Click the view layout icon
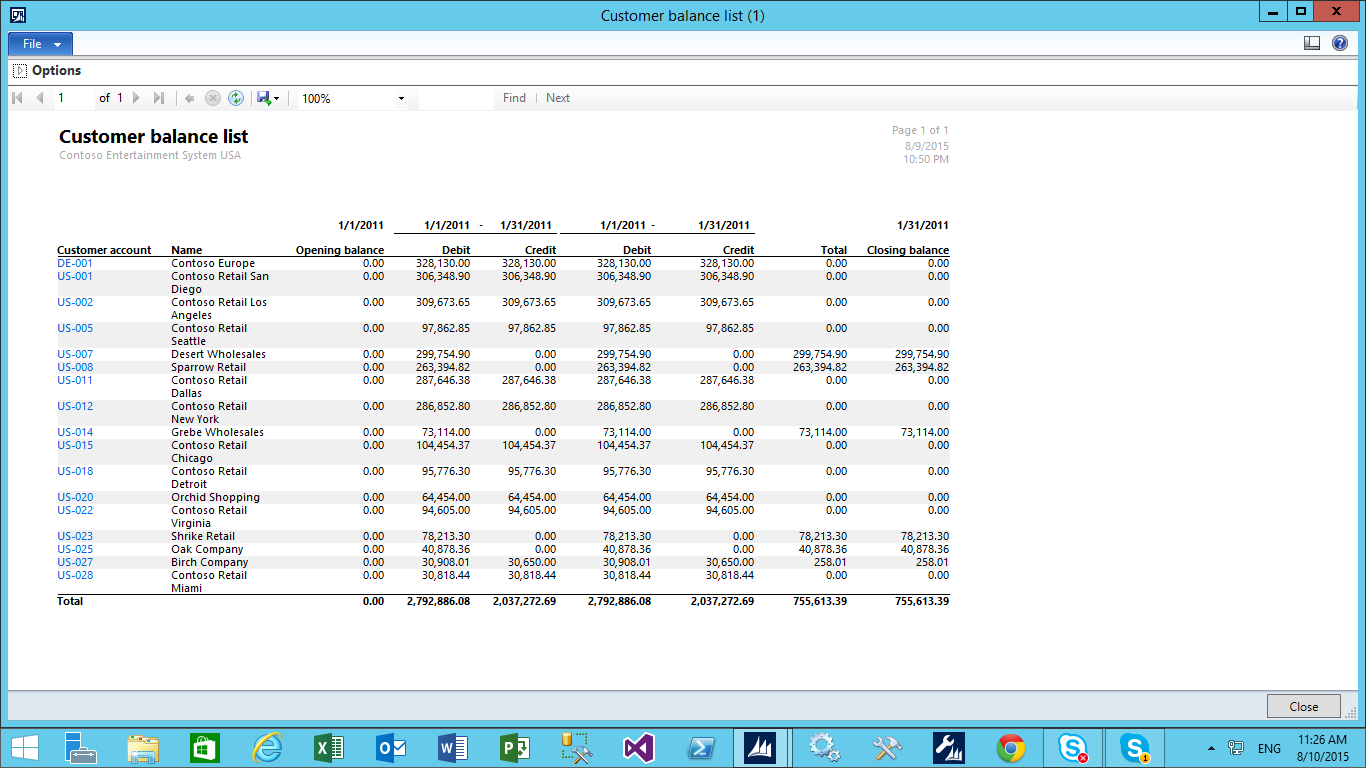Viewport: 1366px width, 768px height. (x=1312, y=43)
